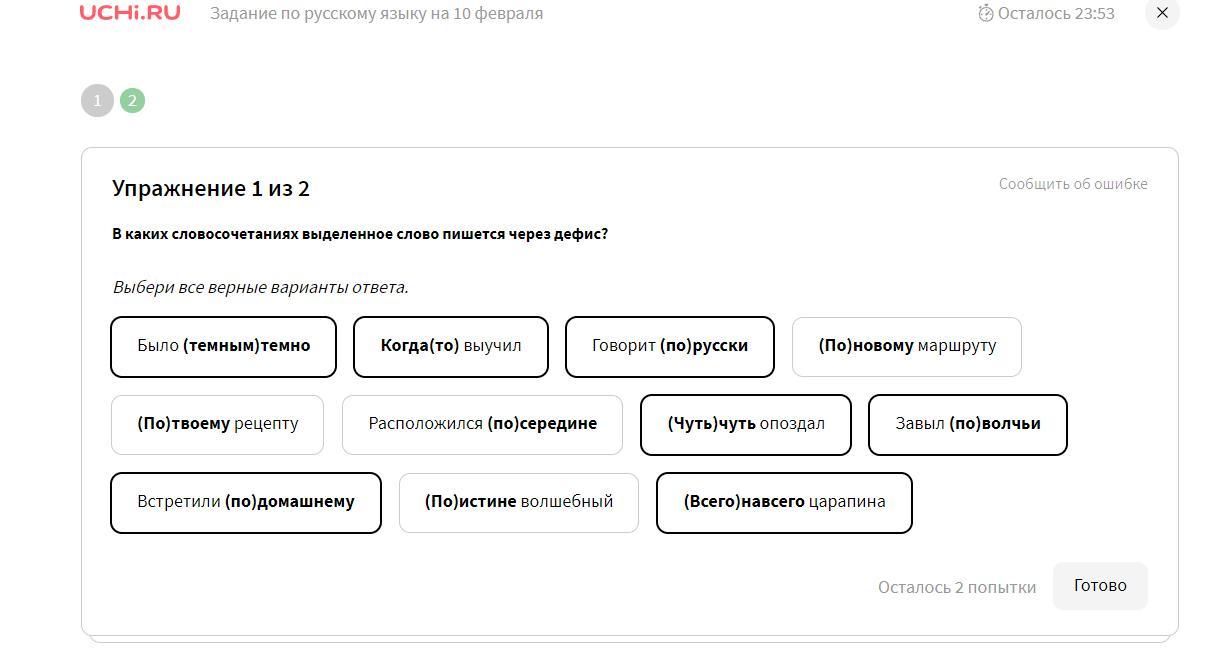Image resolution: width=1214 pixels, height=660 pixels.
Task: Go to exercise step 1 circle
Action: (97, 101)
